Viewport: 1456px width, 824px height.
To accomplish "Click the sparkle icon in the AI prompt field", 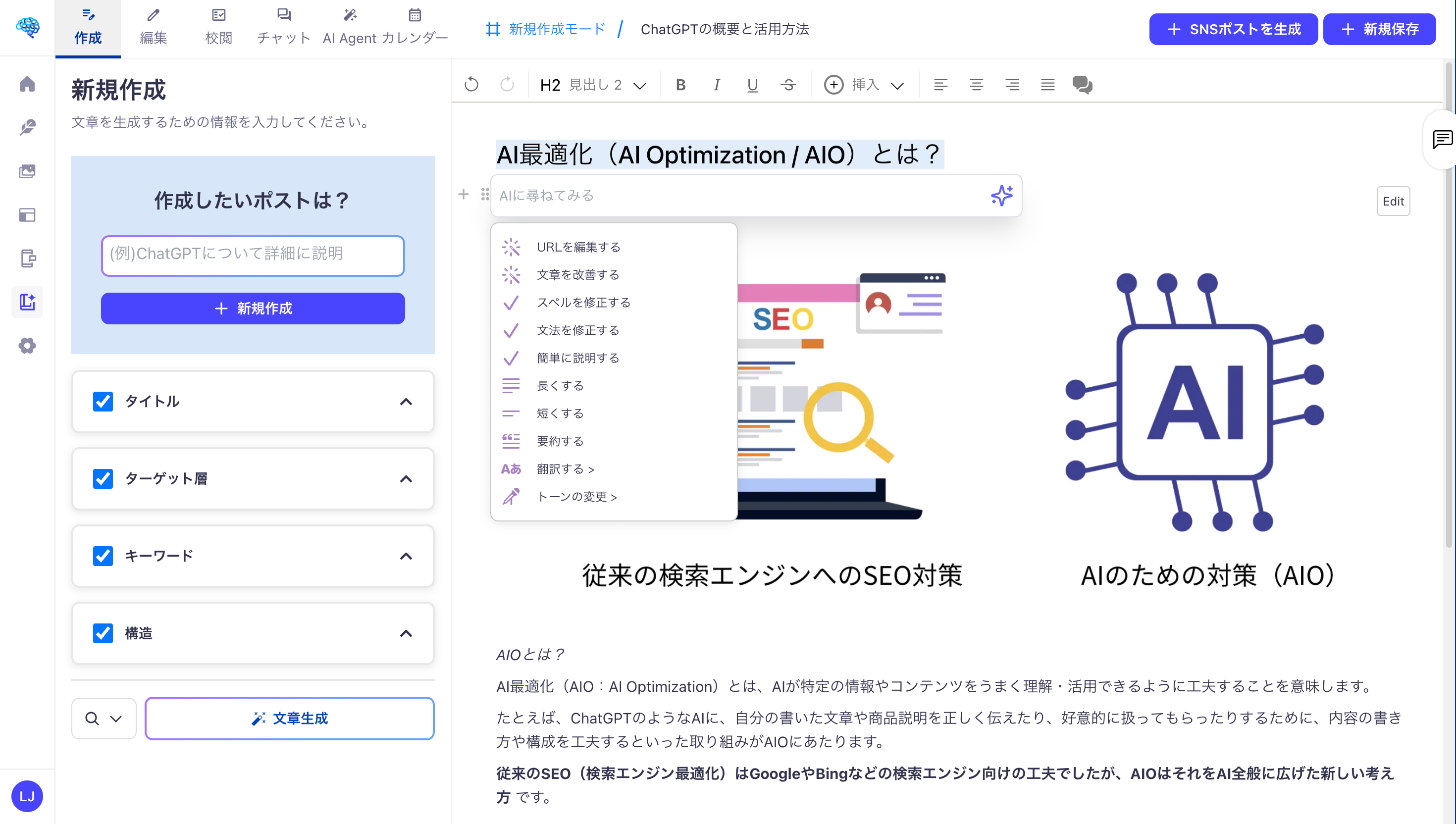I will (1000, 195).
